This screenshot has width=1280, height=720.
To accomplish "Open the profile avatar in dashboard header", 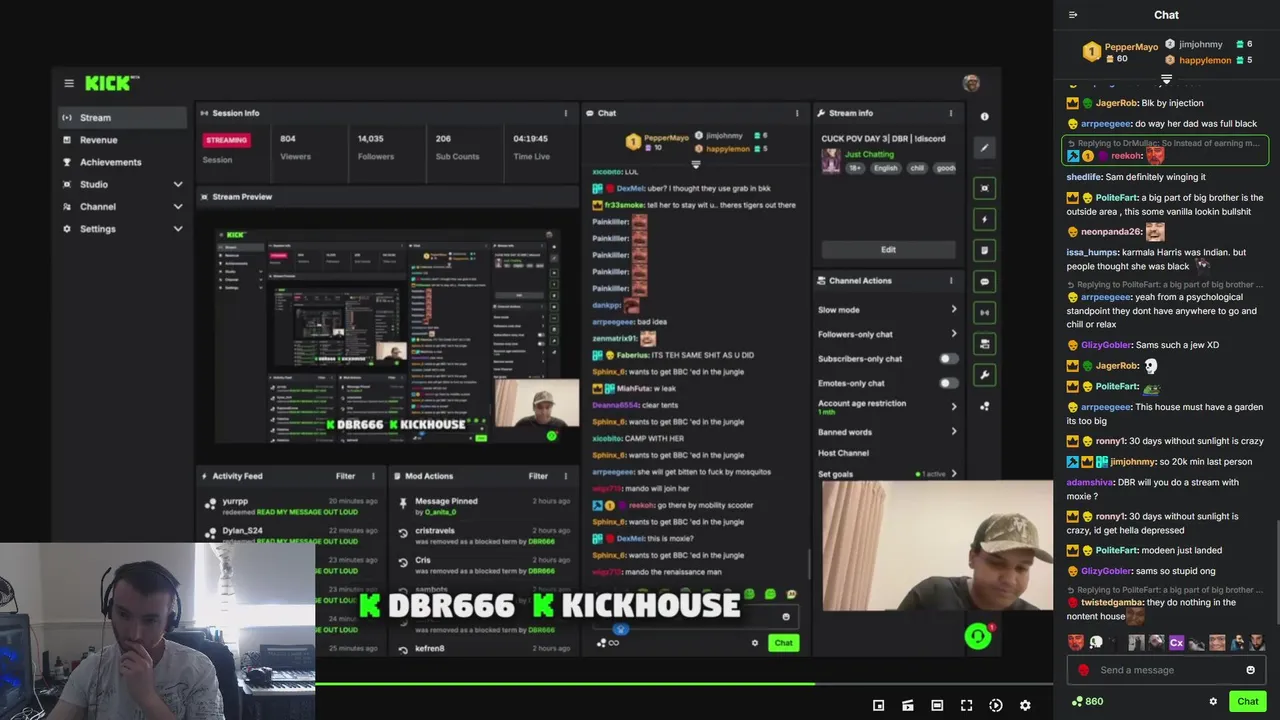I will [x=970, y=83].
